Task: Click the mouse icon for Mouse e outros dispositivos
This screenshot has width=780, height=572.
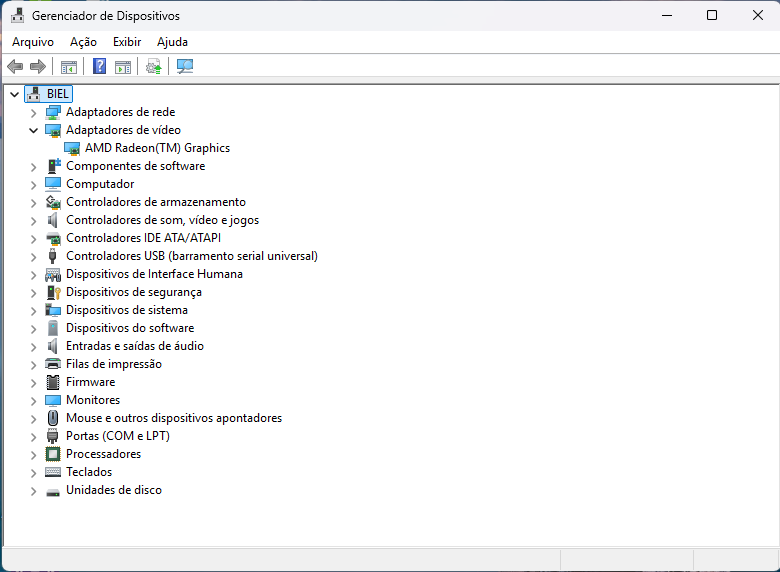Action: coord(53,418)
